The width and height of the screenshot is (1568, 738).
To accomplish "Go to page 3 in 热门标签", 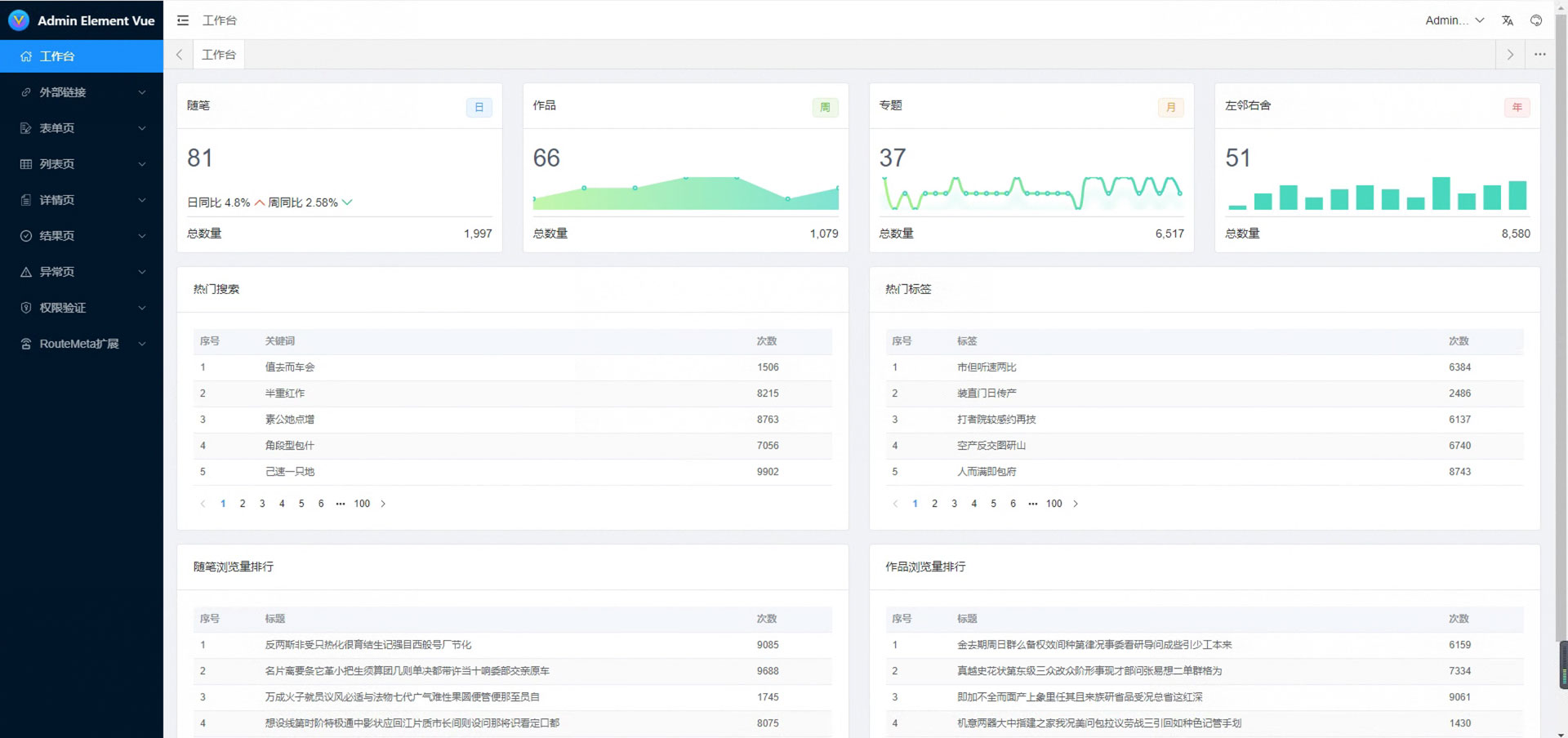I will tap(954, 504).
